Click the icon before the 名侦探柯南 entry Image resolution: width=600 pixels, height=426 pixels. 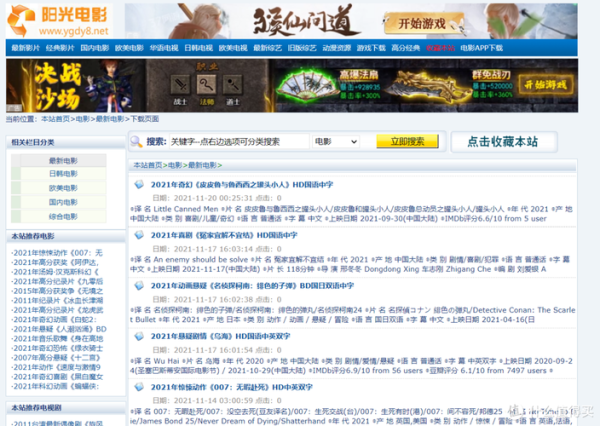click(139, 284)
